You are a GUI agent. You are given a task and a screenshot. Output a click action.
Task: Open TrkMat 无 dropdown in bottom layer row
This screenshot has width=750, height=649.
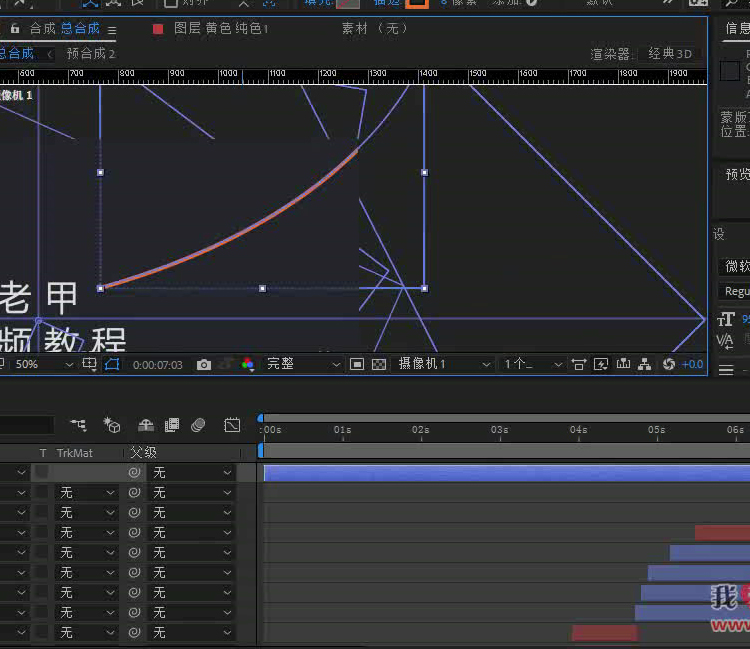coord(86,633)
